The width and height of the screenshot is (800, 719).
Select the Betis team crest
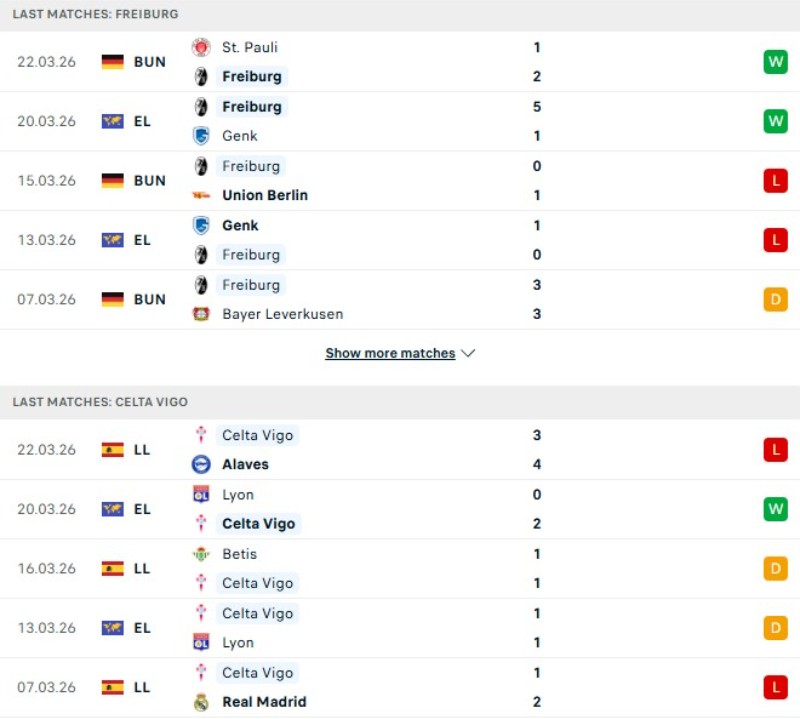point(201,553)
